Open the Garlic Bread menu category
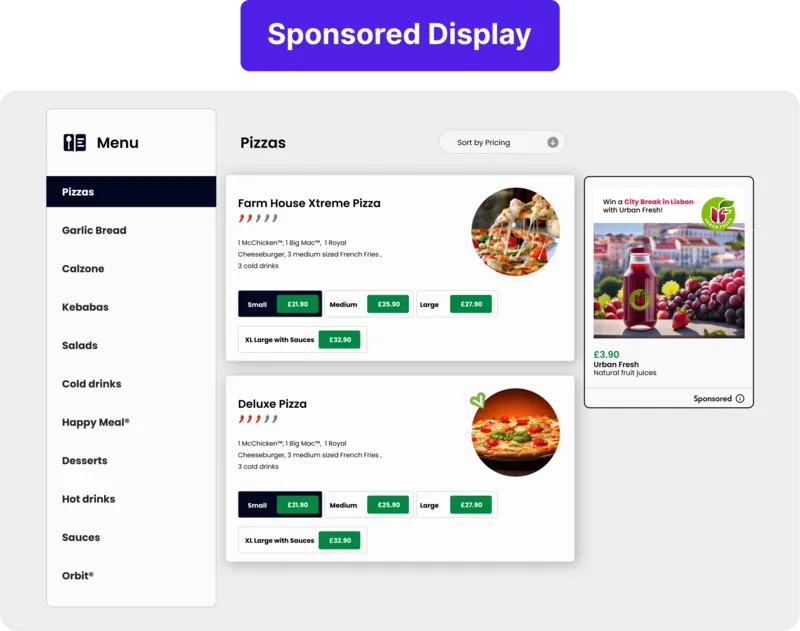This screenshot has width=800, height=631. coord(94,230)
